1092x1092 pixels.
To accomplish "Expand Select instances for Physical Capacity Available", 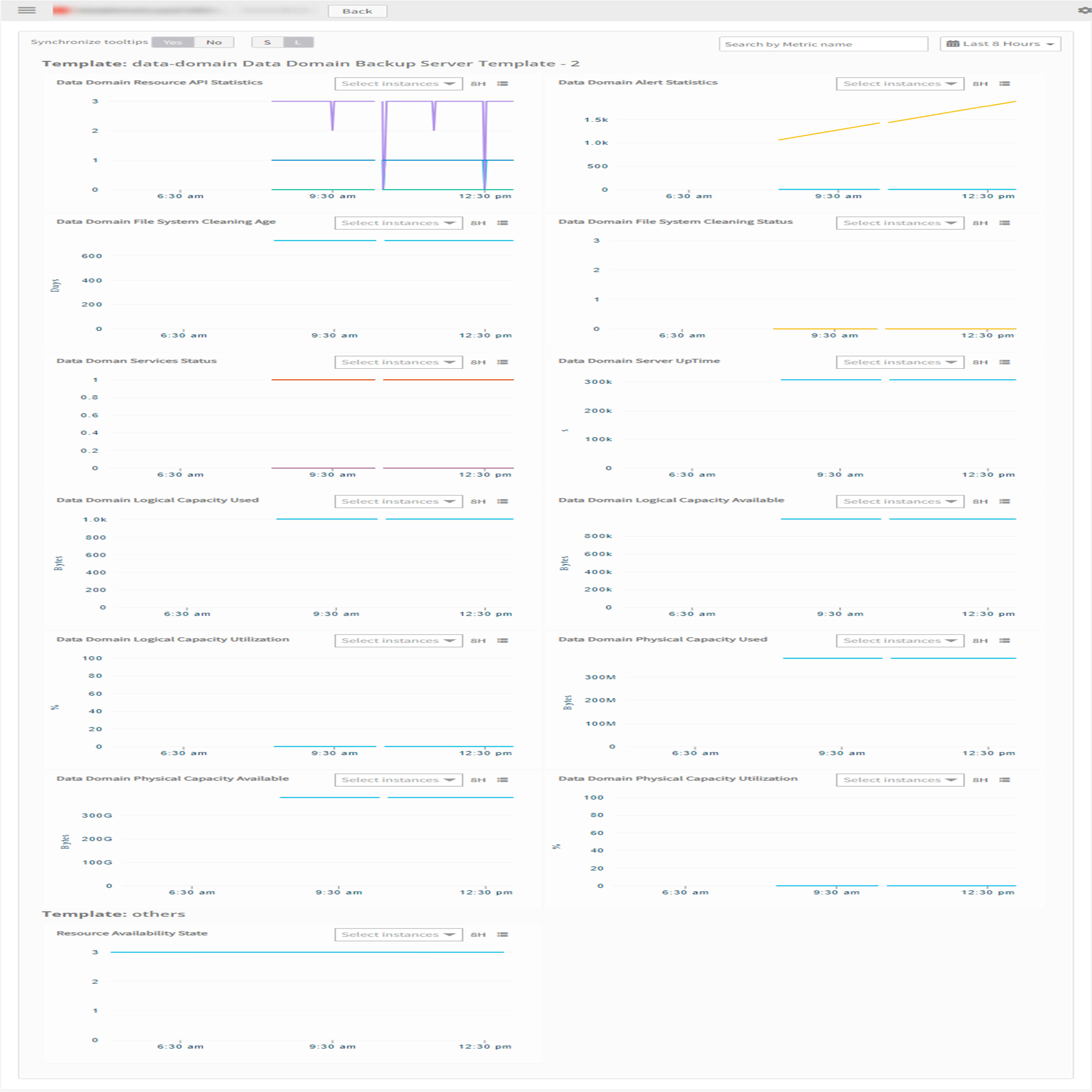I will click(x=399, y=780).
